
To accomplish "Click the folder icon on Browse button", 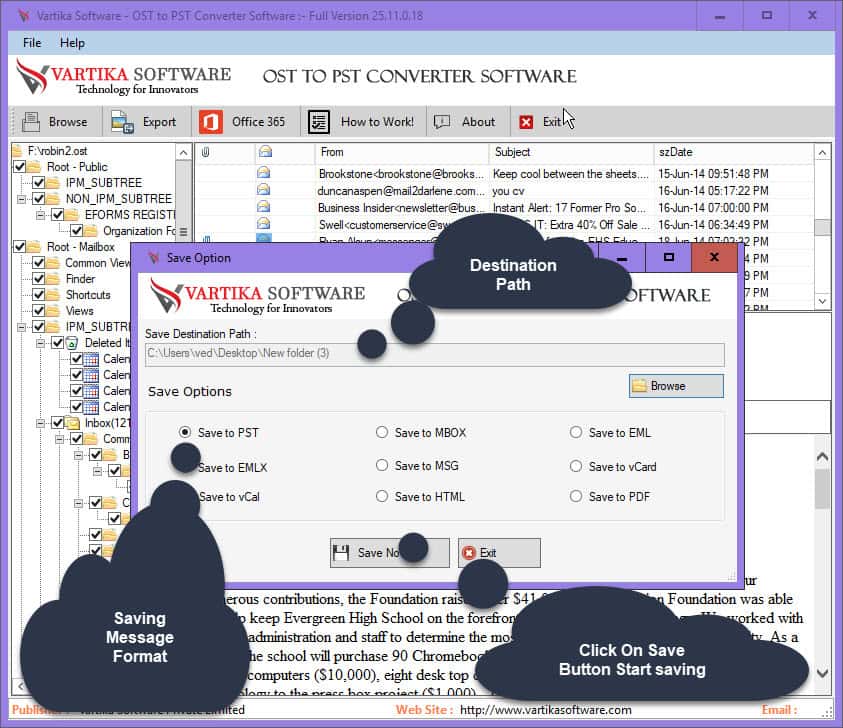I will click(639, 386).
